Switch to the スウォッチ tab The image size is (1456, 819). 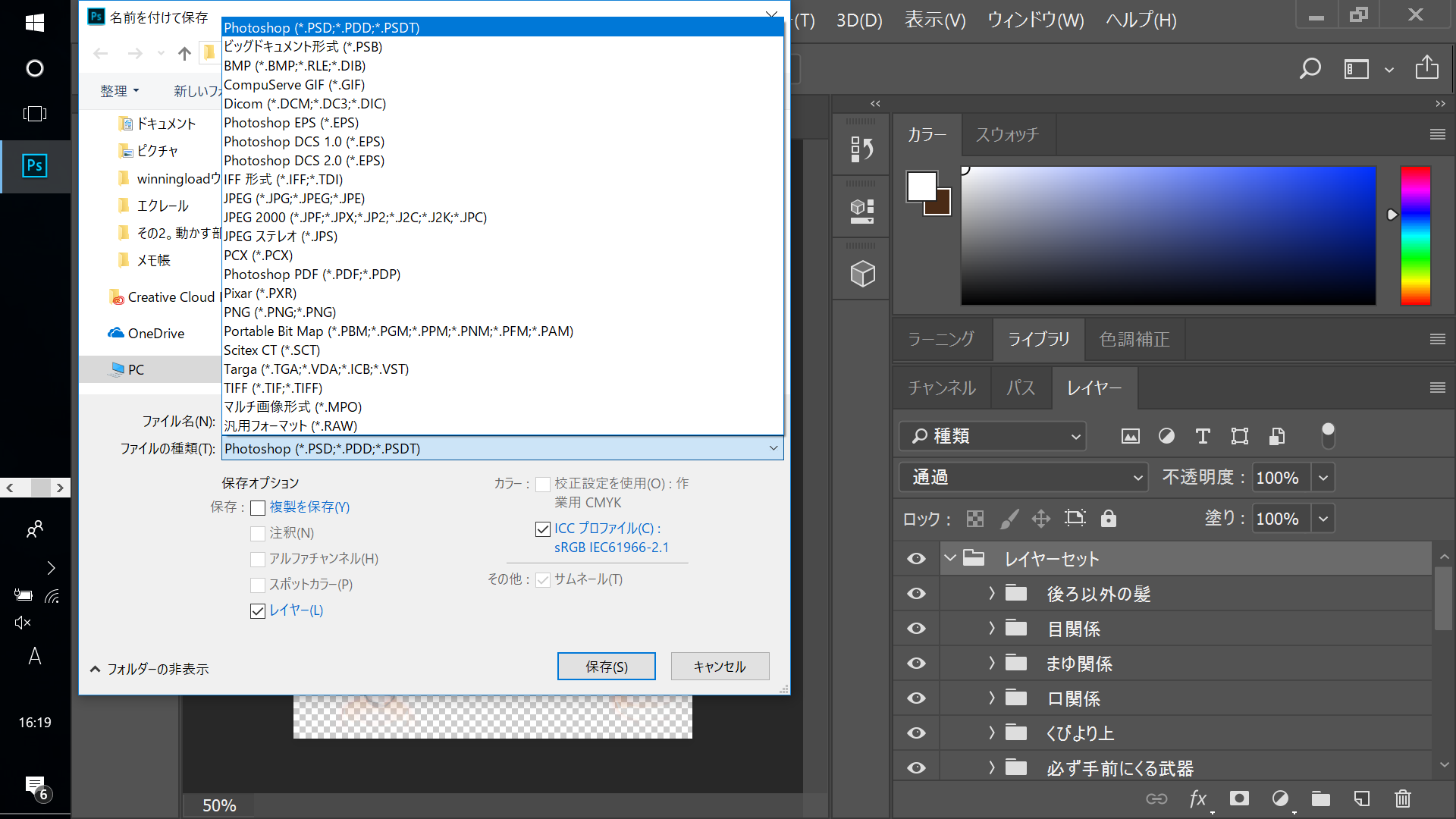1007,135
